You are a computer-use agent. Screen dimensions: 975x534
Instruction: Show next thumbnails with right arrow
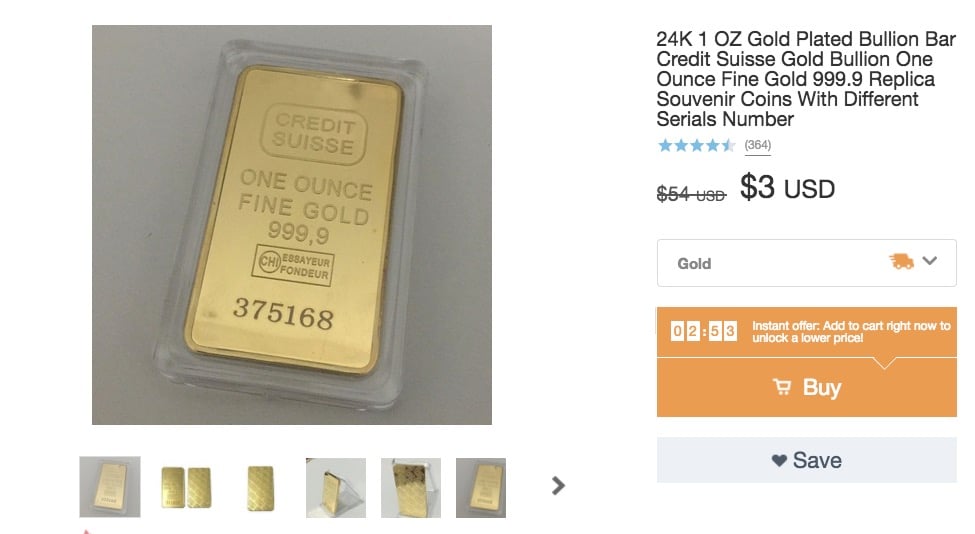[558, 486]
